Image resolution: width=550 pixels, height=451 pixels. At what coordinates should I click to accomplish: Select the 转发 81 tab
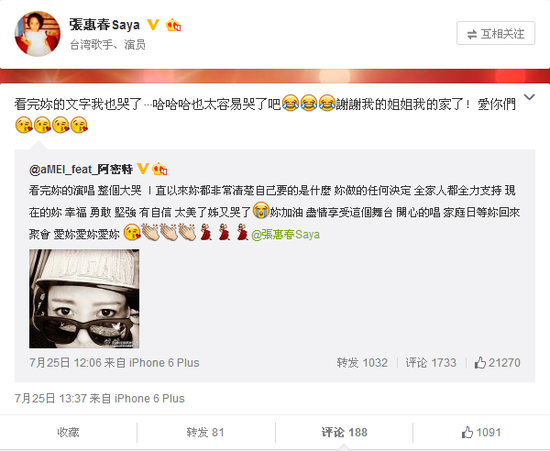(206, 432)
